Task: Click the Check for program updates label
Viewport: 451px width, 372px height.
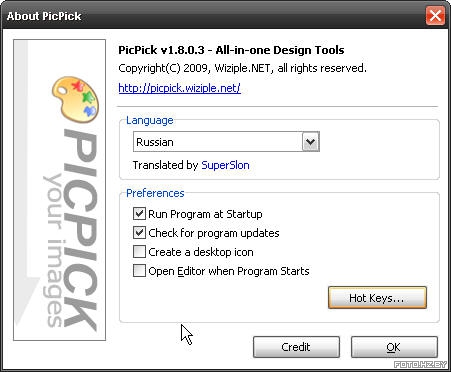Action: 214,233
